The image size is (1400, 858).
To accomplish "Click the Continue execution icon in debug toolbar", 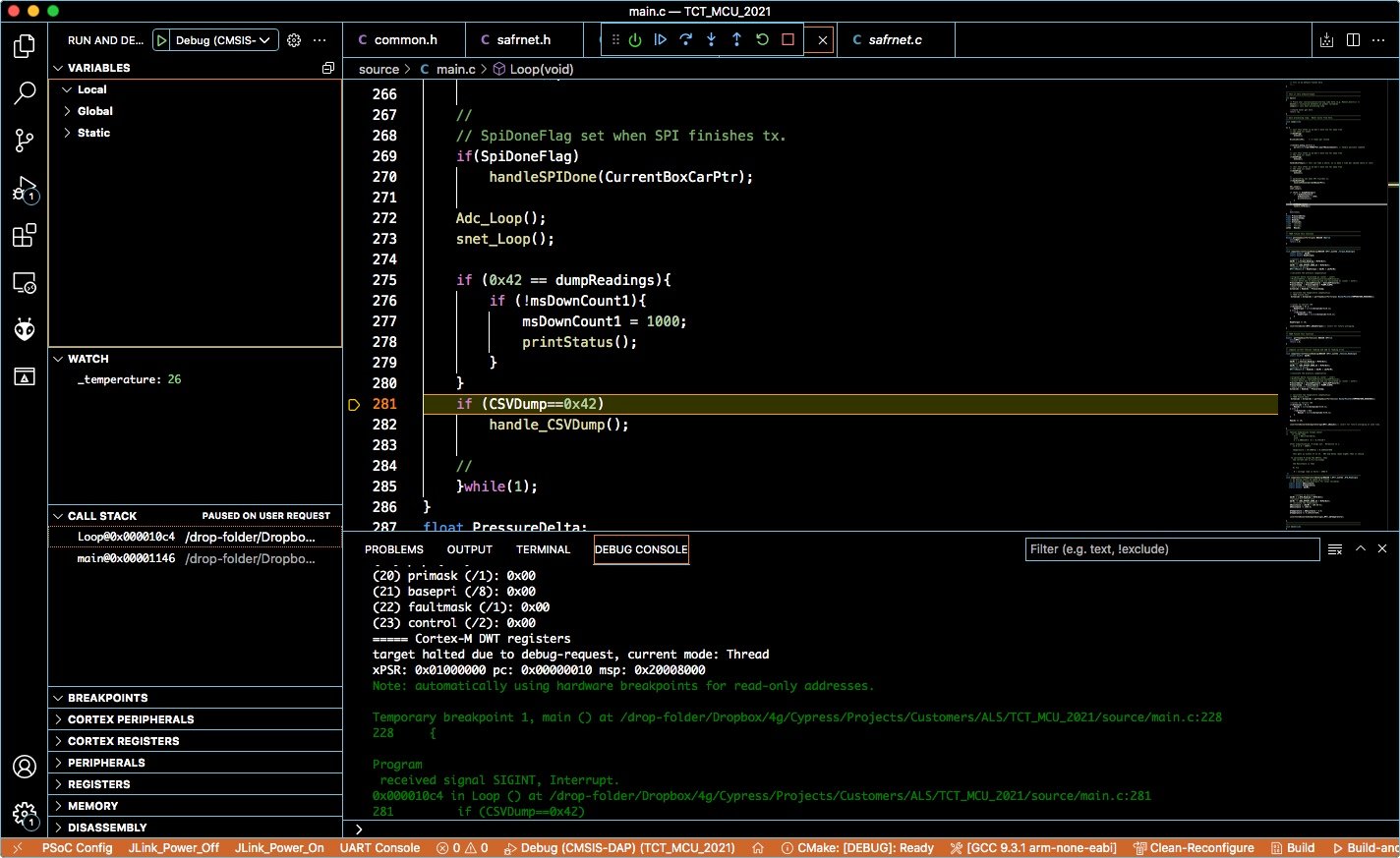I will [x=660, y=39].
